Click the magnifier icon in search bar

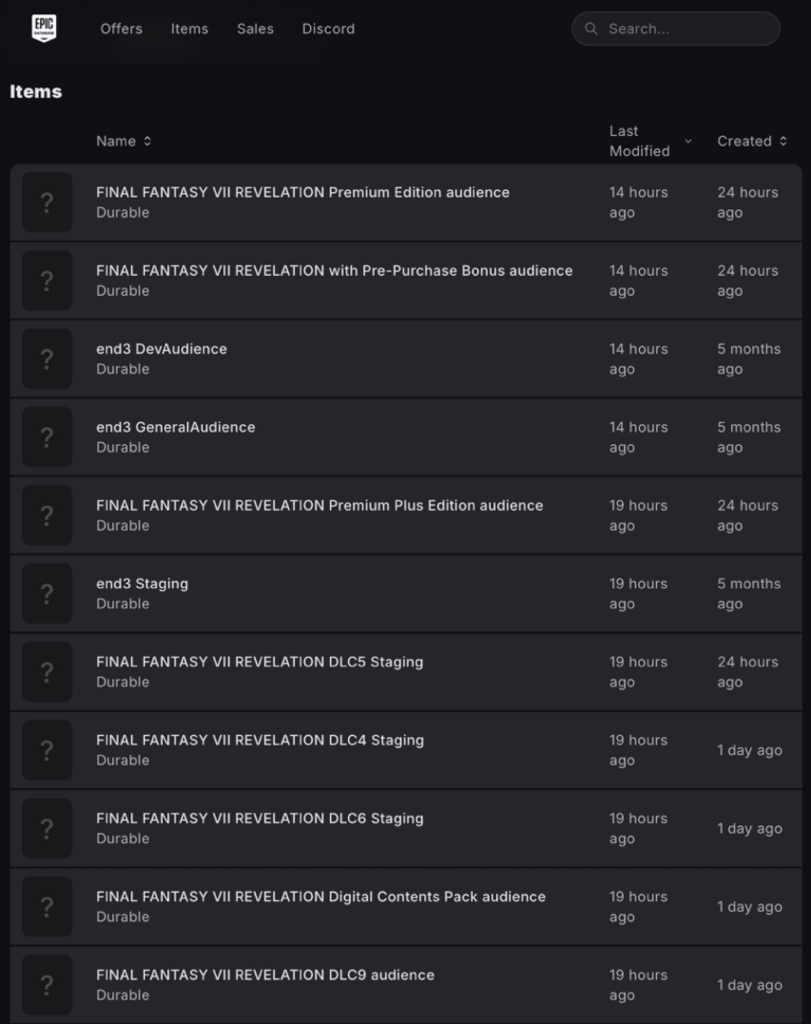pyautogui.click(x=591, y=29)
